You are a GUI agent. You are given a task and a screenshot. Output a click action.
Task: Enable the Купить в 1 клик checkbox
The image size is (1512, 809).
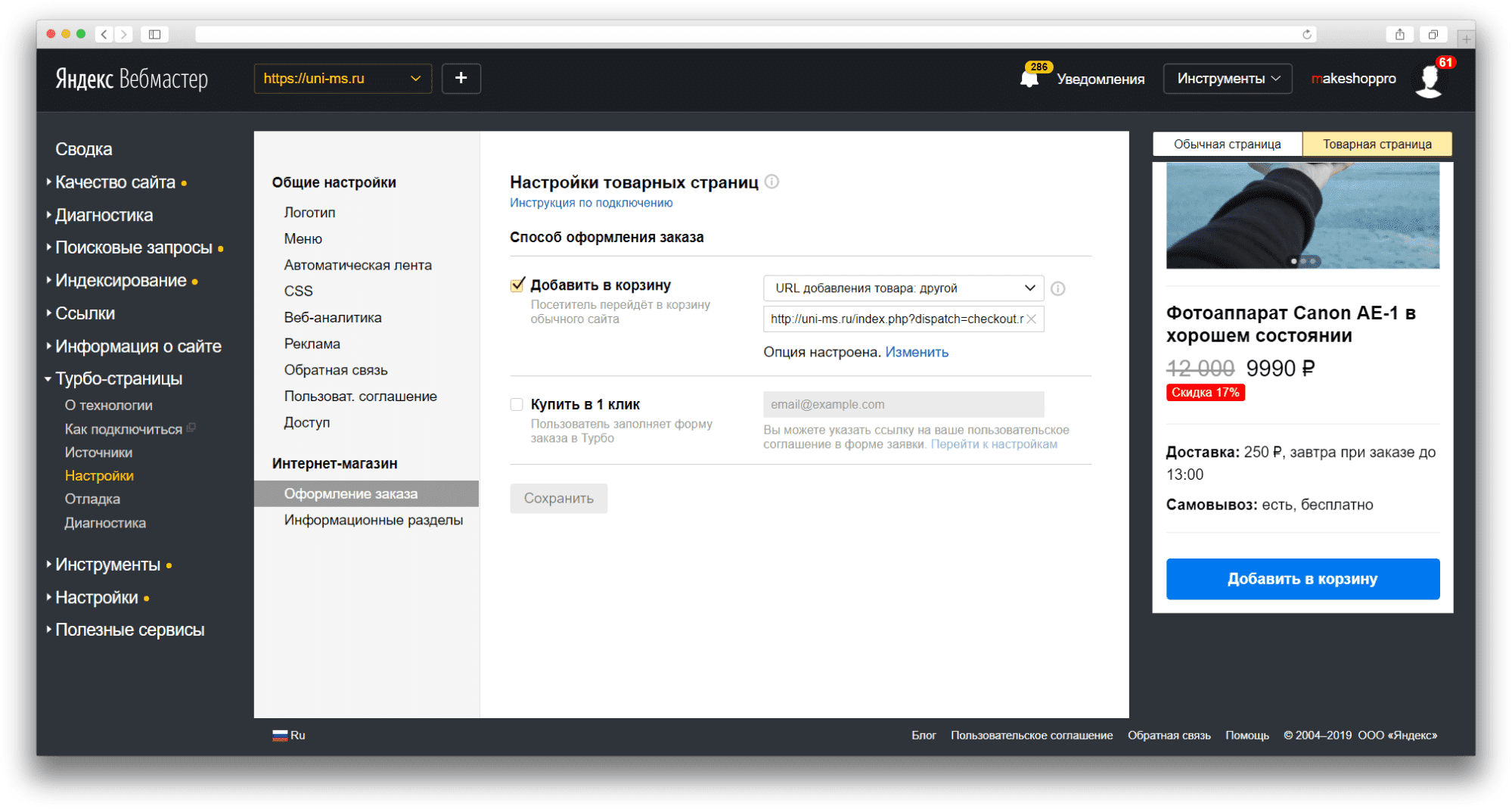(x=517, y=404)
